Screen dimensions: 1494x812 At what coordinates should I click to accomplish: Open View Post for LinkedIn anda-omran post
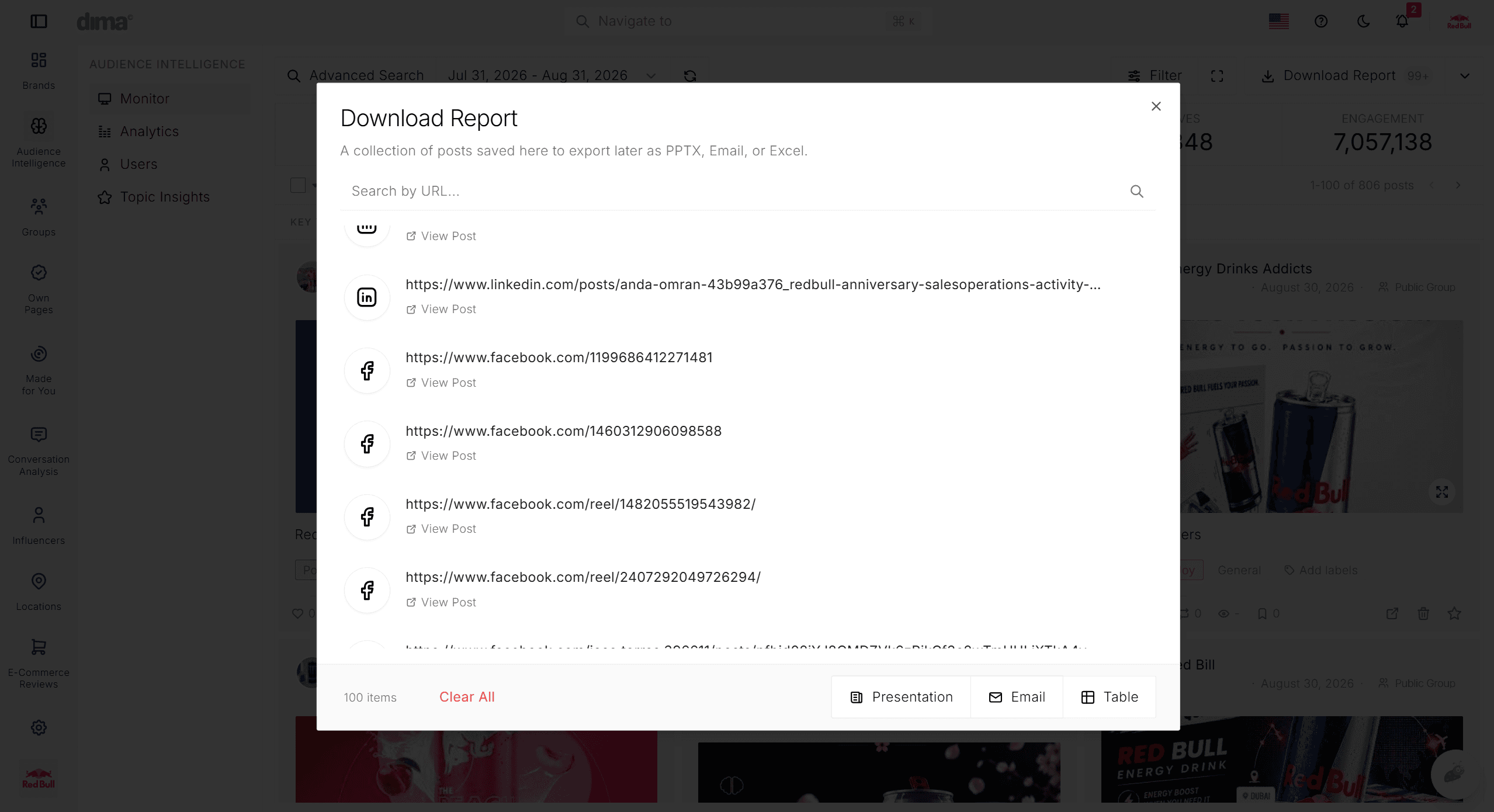click(x=441, y=309)
